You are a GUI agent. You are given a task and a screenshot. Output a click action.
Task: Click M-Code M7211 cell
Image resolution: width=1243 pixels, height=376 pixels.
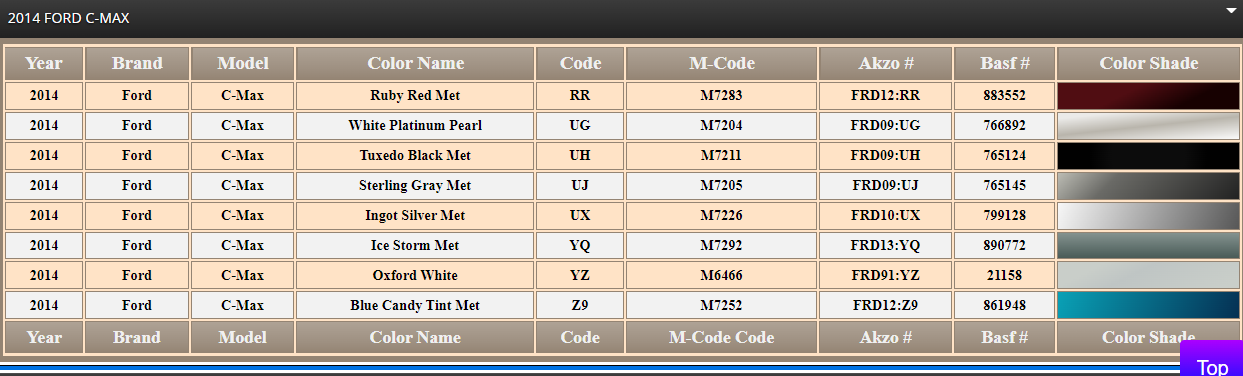click(722, 156)
